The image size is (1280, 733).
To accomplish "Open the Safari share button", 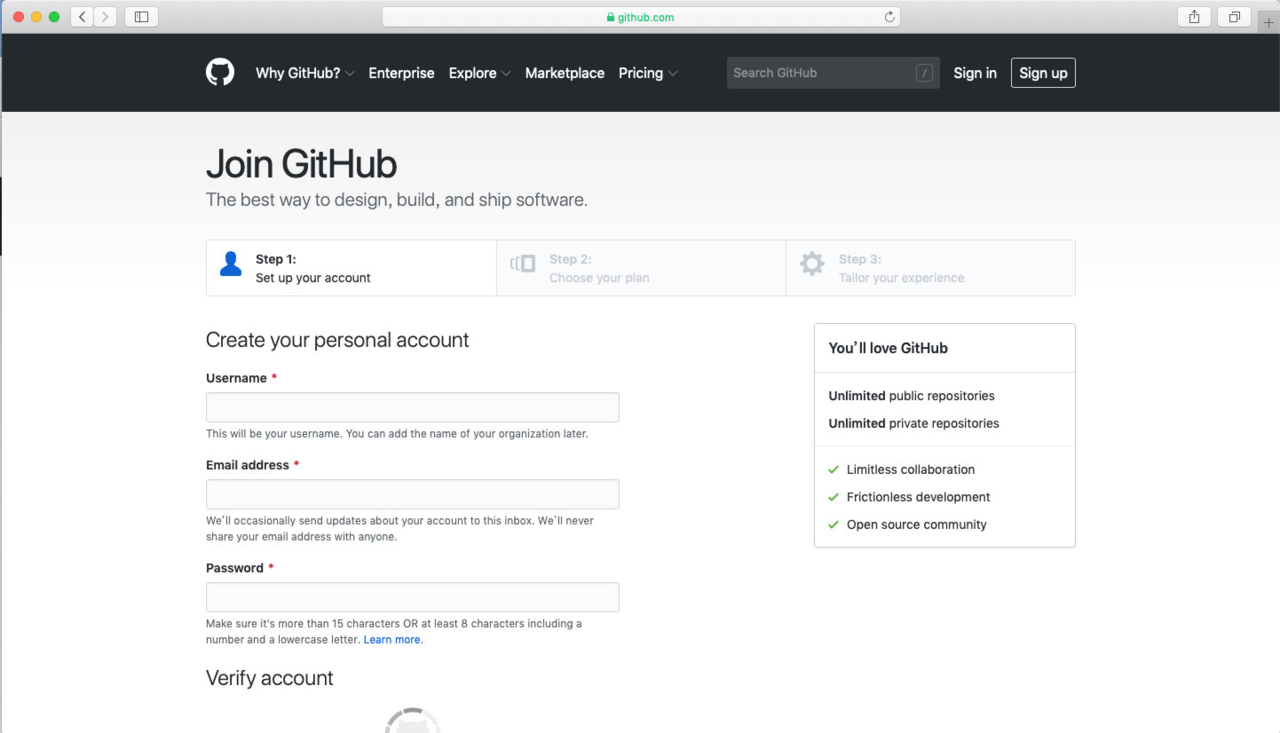I will pyautogui.click(x=1194, y=17).
